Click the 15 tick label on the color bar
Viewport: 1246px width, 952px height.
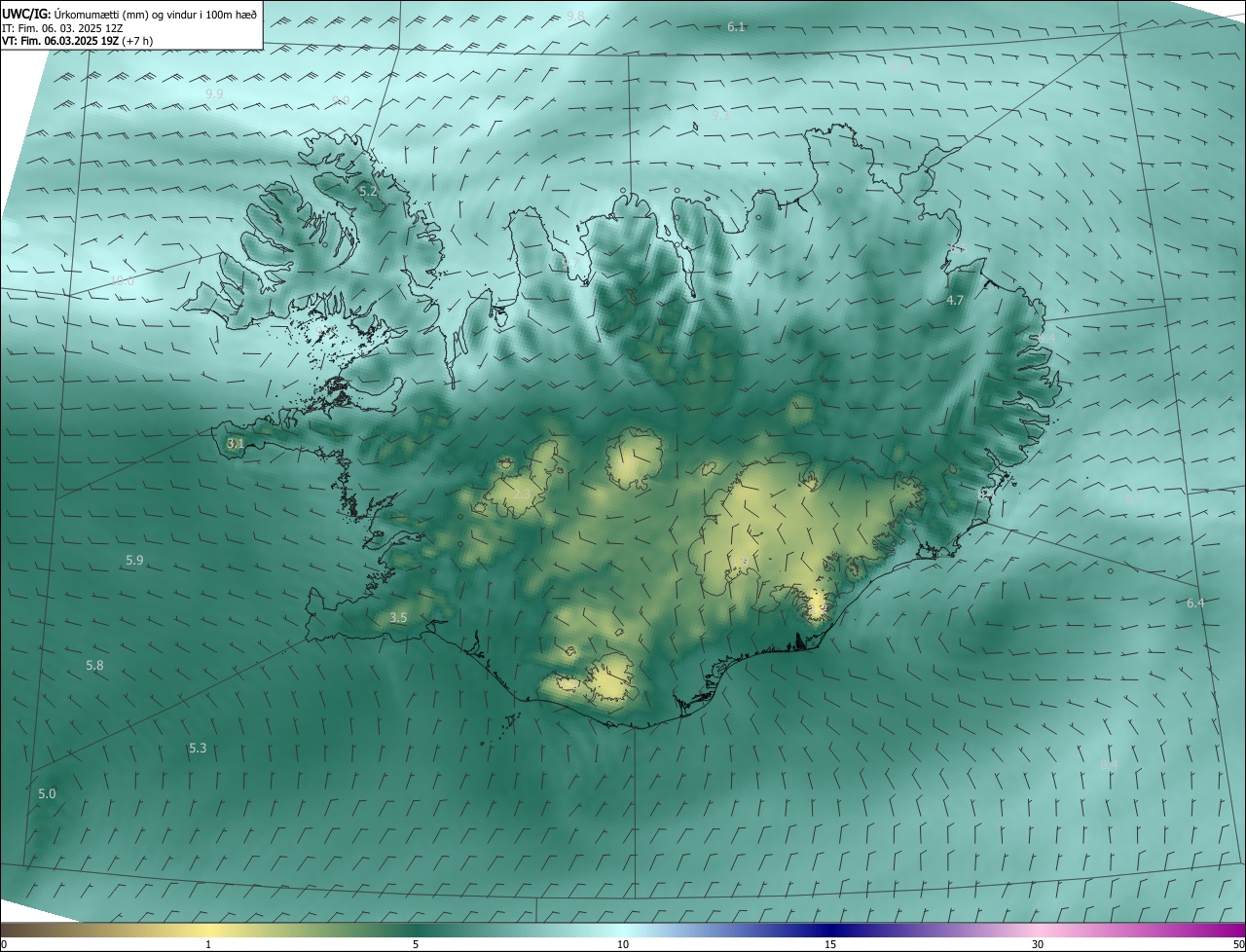pyautogui.click(x=830, y=944)
